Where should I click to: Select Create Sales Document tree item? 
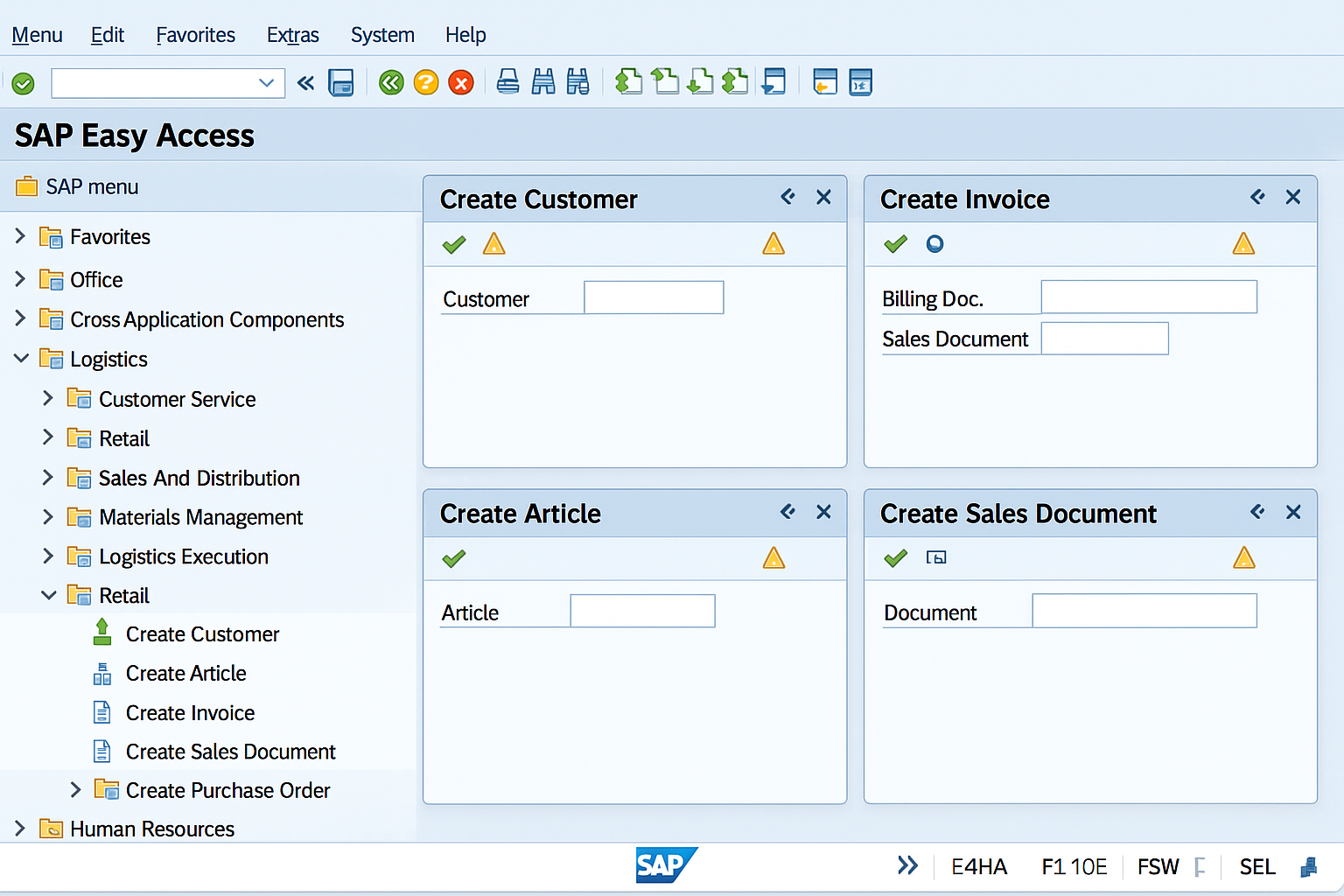pyautogui.click(x=230, y=752)
